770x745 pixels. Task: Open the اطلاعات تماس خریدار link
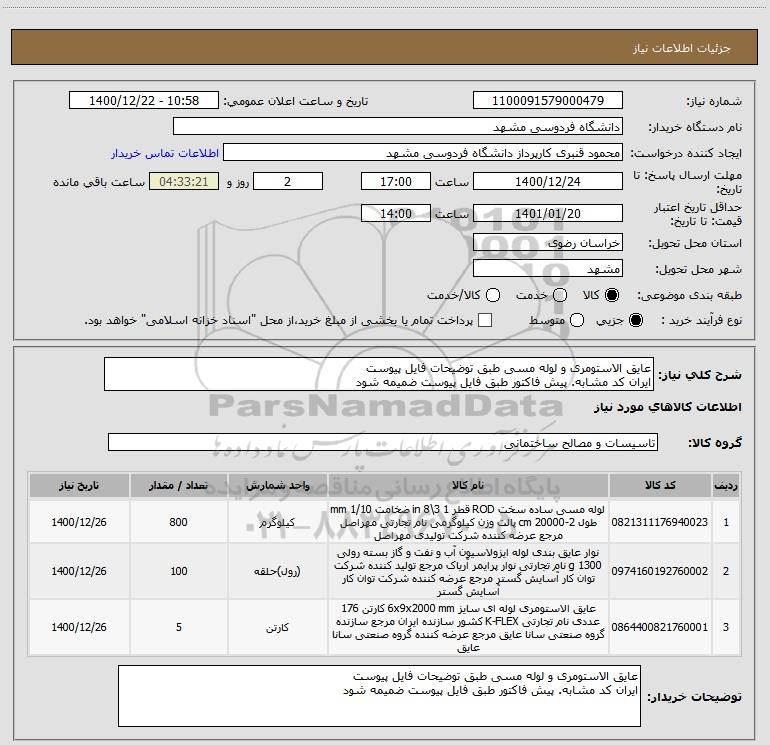[x=165, y=153]
